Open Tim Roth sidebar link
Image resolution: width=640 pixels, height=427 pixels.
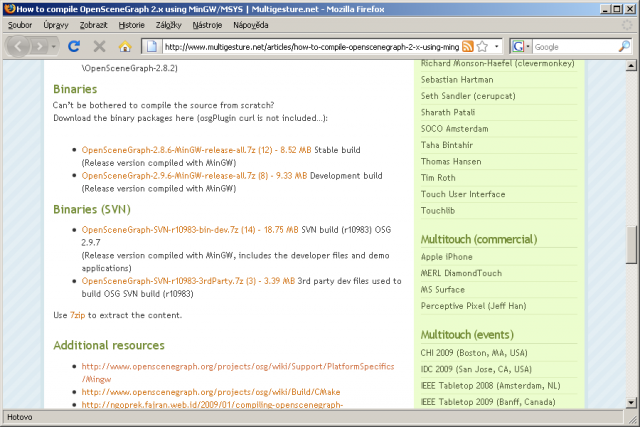pos(438,178)
